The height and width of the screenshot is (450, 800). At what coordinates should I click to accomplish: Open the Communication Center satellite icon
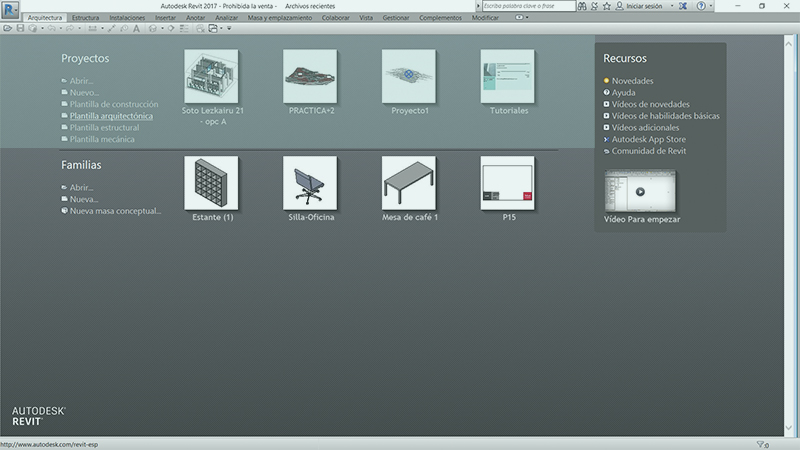[594, 6]
